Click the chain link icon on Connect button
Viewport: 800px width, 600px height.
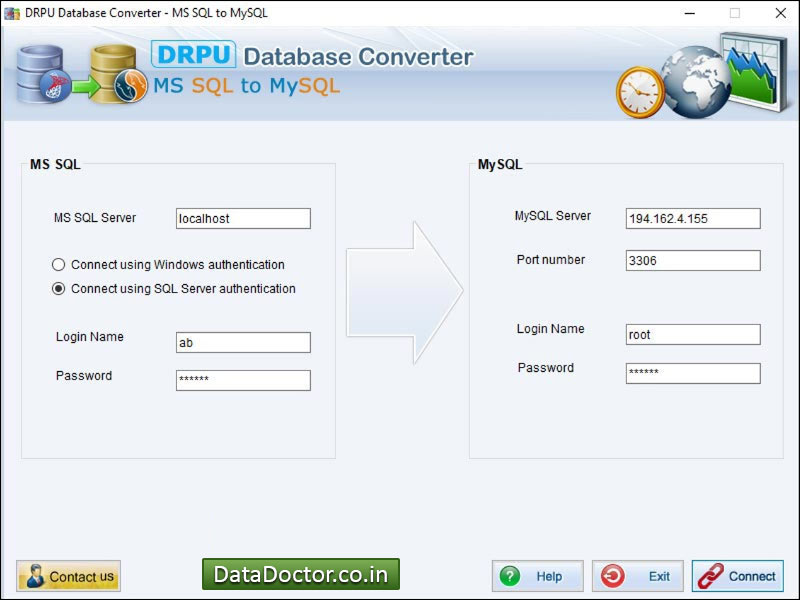pyautogui.click(x=712, y=576)
